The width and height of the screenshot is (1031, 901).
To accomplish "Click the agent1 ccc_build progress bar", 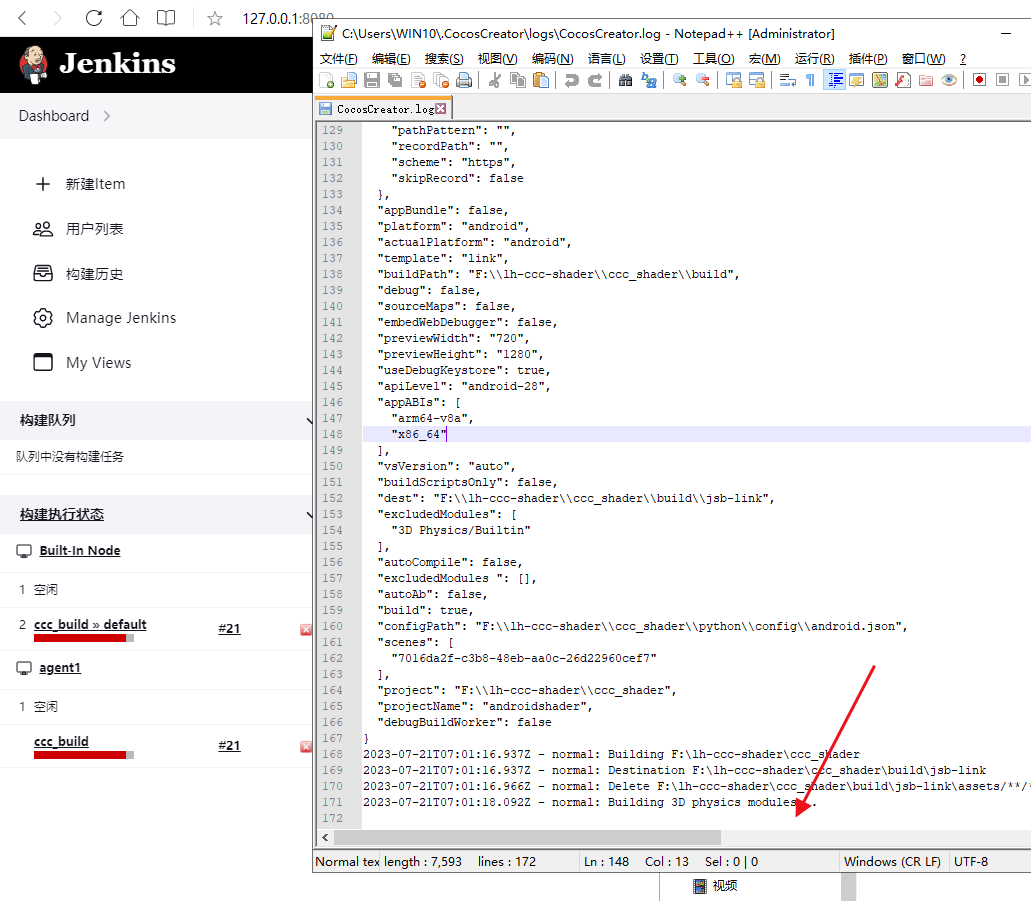I will pyautogui.click(x=84, y=755).
